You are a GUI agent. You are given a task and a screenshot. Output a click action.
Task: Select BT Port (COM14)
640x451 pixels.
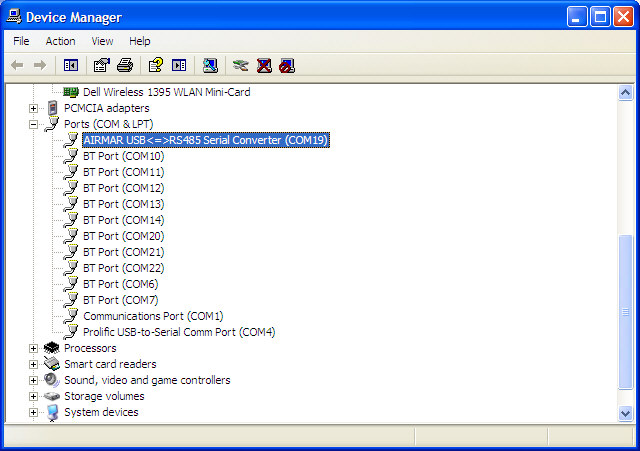[124, 220]
